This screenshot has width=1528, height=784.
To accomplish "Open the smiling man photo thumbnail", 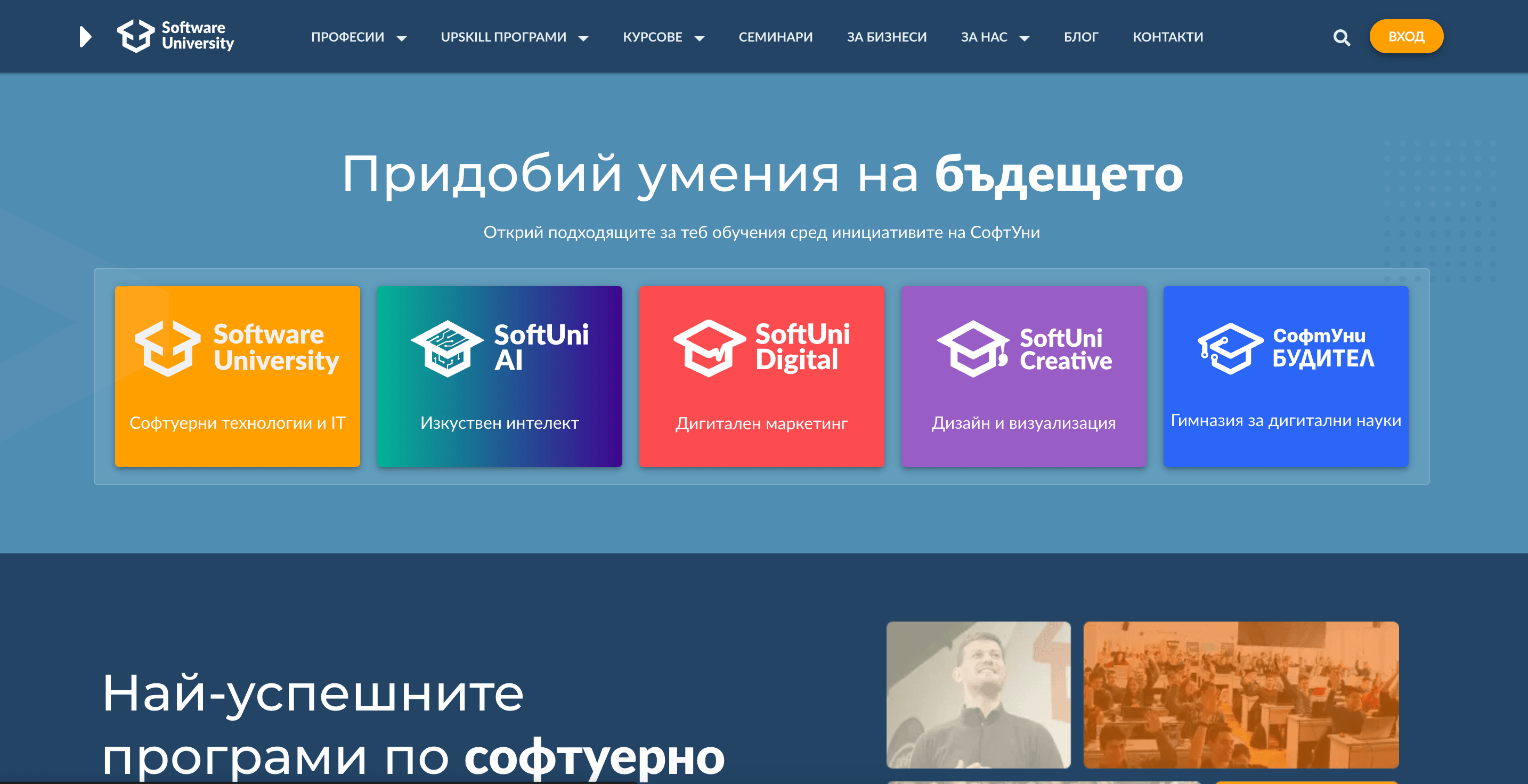I will click(978, 695).
